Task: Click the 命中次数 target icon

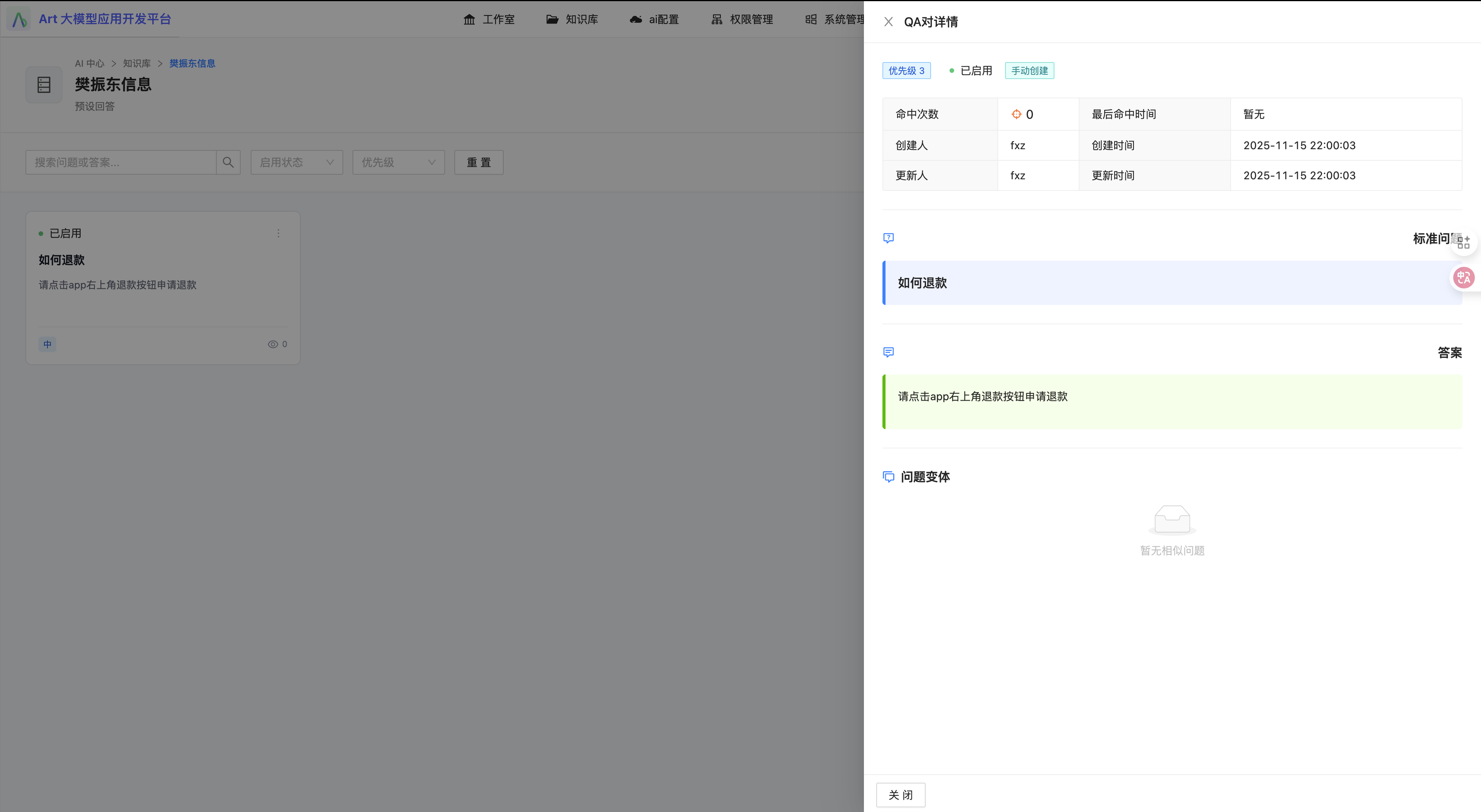Action: pos(1016,115)
